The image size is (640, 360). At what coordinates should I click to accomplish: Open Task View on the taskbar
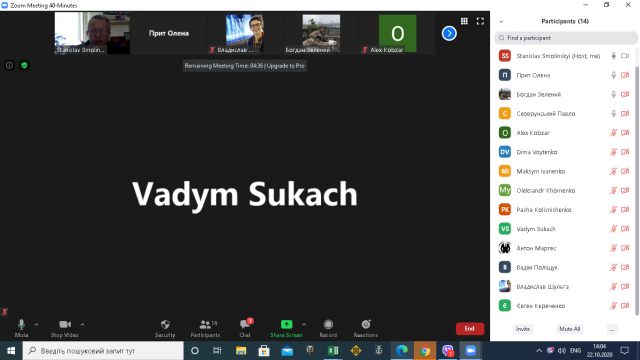coord(217,351)
